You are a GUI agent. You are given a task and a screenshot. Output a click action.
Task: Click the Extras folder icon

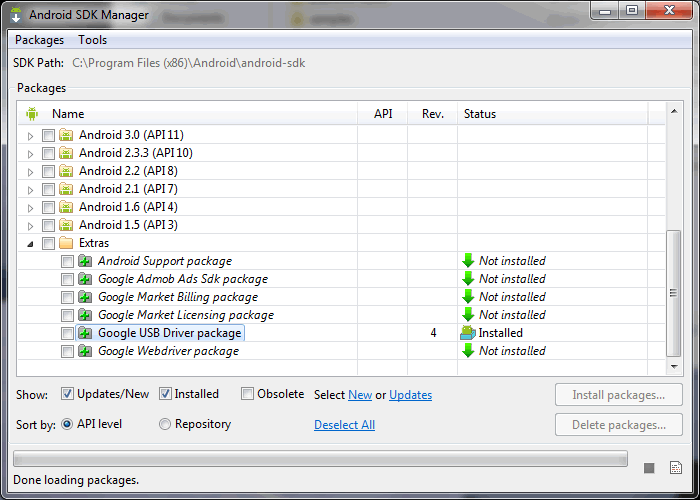66,243
